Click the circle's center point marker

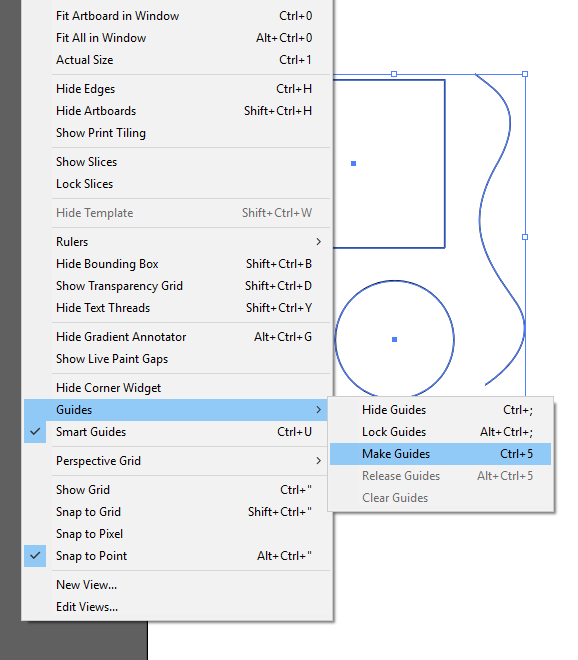pos(394,339)
